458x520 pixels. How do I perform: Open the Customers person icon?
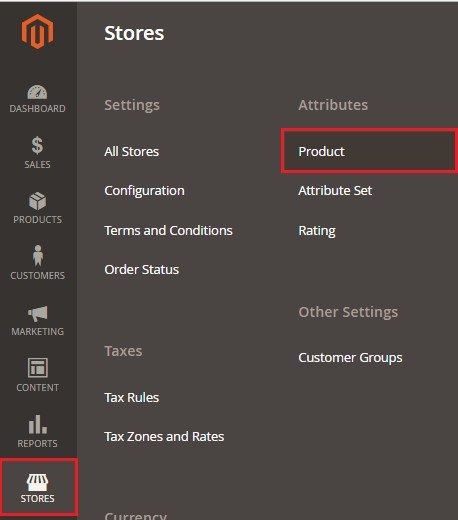point(38,256)
